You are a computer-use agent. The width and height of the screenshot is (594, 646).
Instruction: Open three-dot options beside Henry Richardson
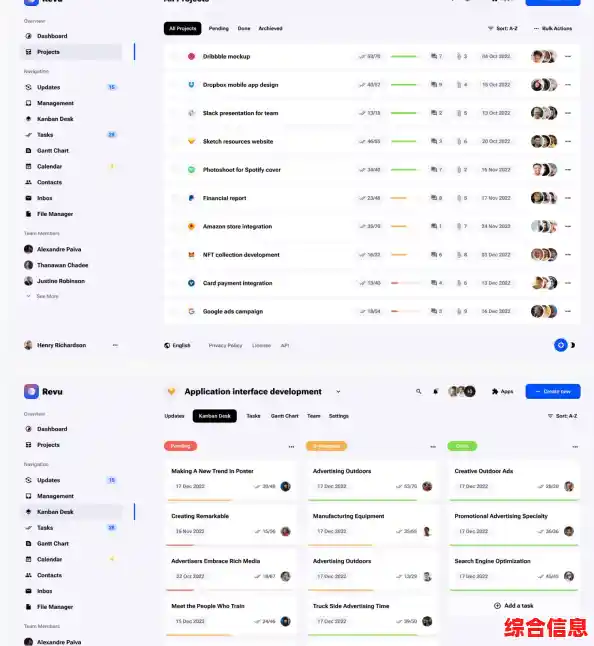115,345
